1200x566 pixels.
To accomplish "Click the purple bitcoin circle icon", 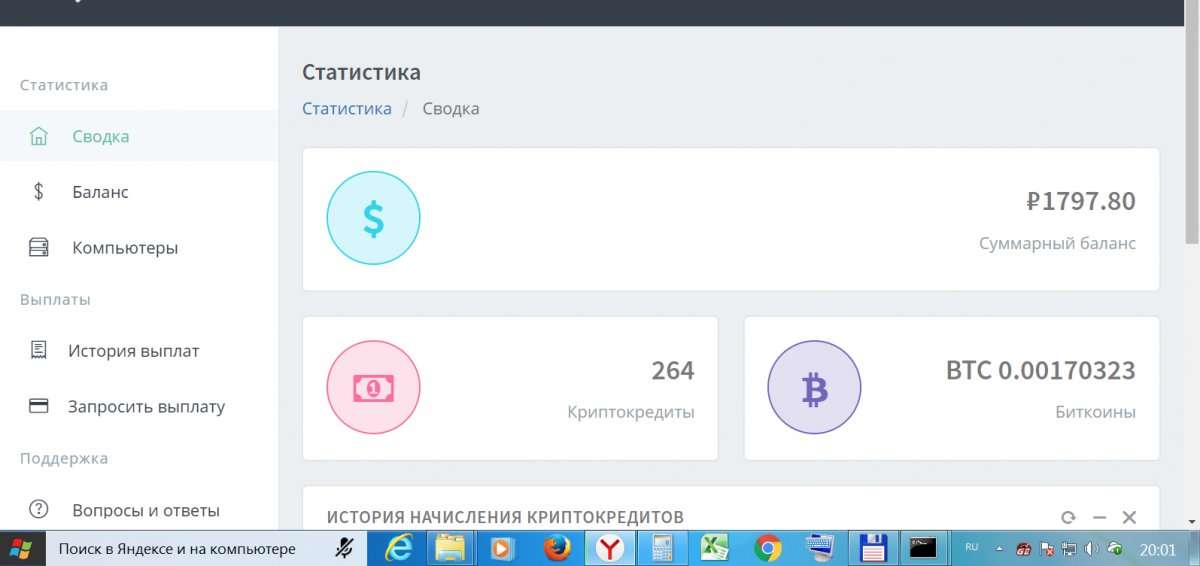I will click(814, 387).
